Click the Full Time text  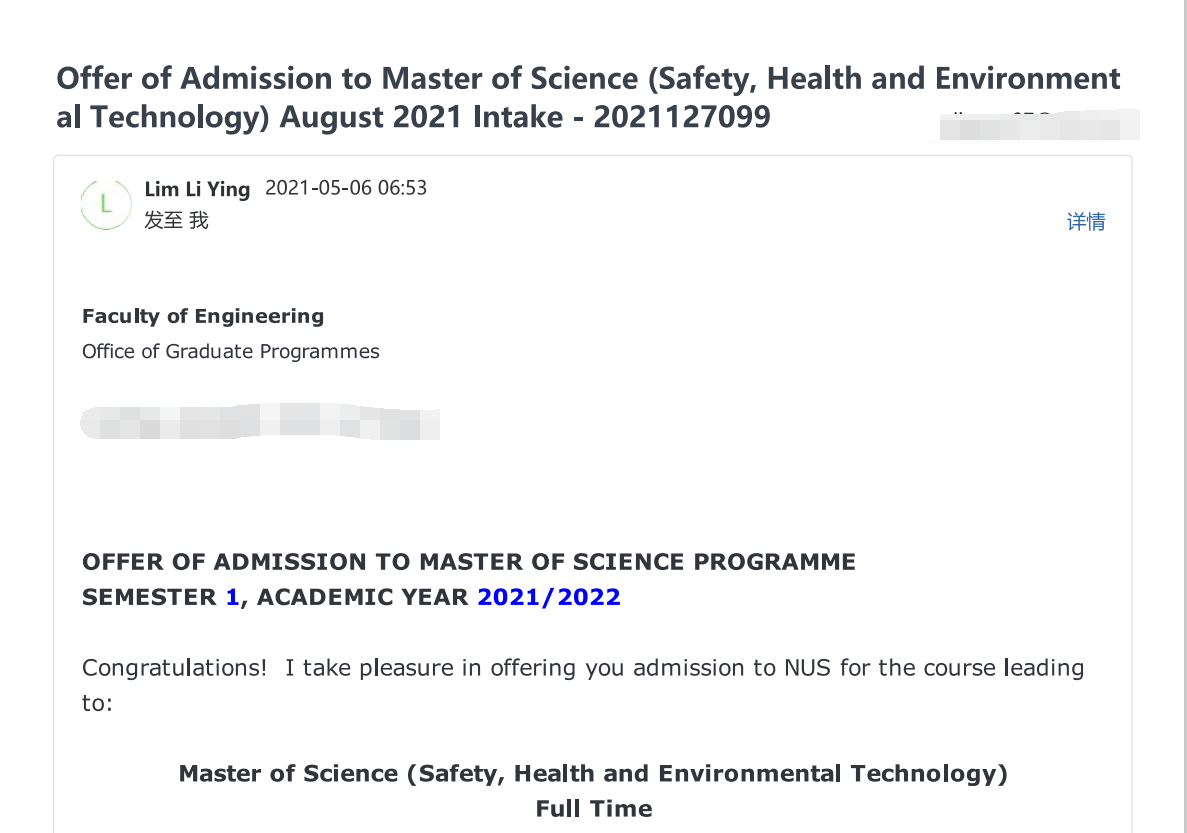[x=594, y=808]
